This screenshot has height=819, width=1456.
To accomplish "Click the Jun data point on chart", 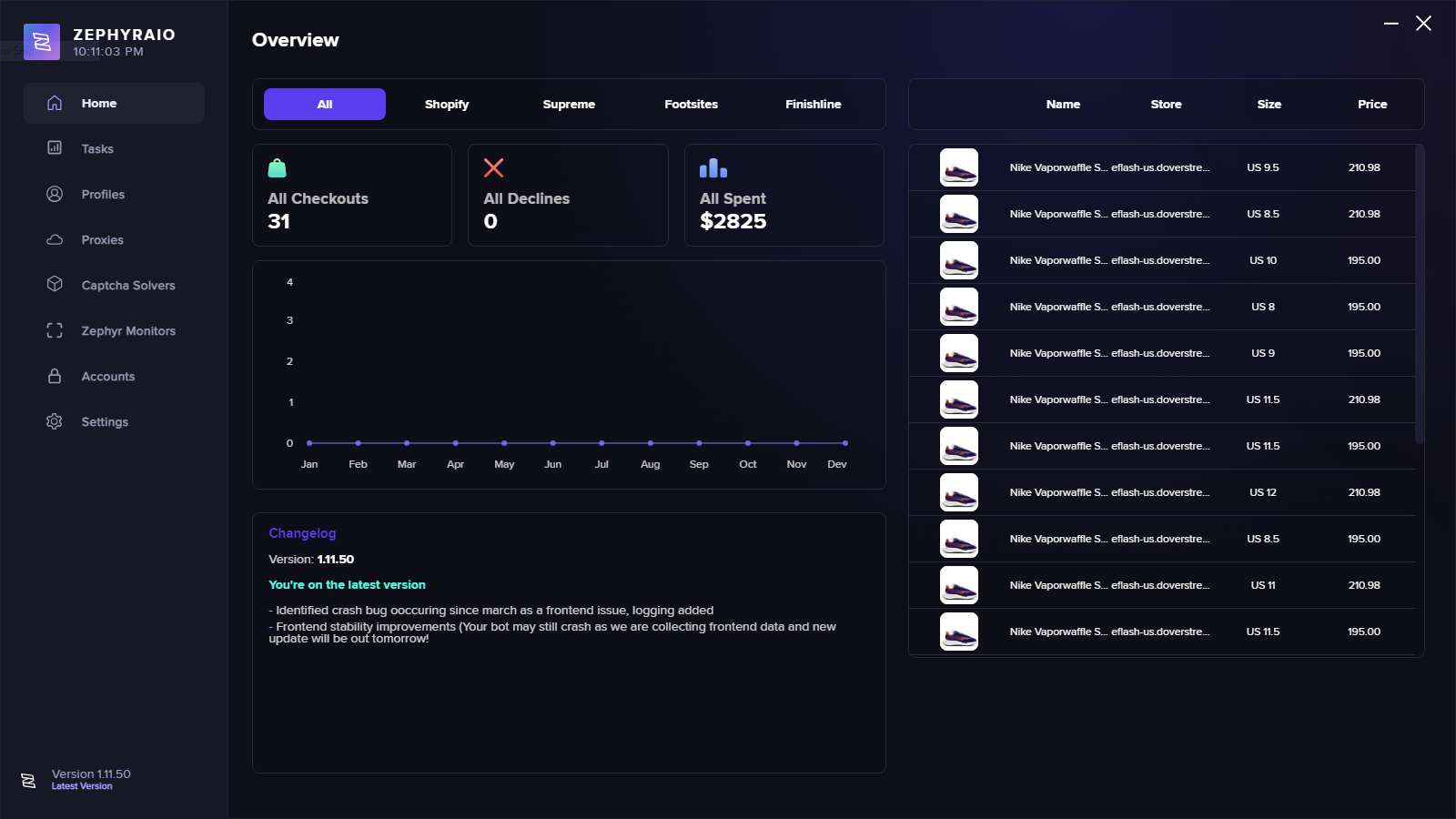I will click(553, 443).
